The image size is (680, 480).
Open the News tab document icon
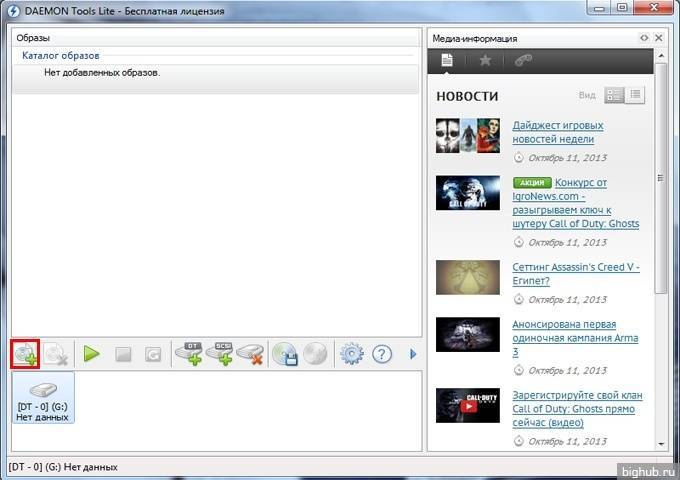coord(447,60)
